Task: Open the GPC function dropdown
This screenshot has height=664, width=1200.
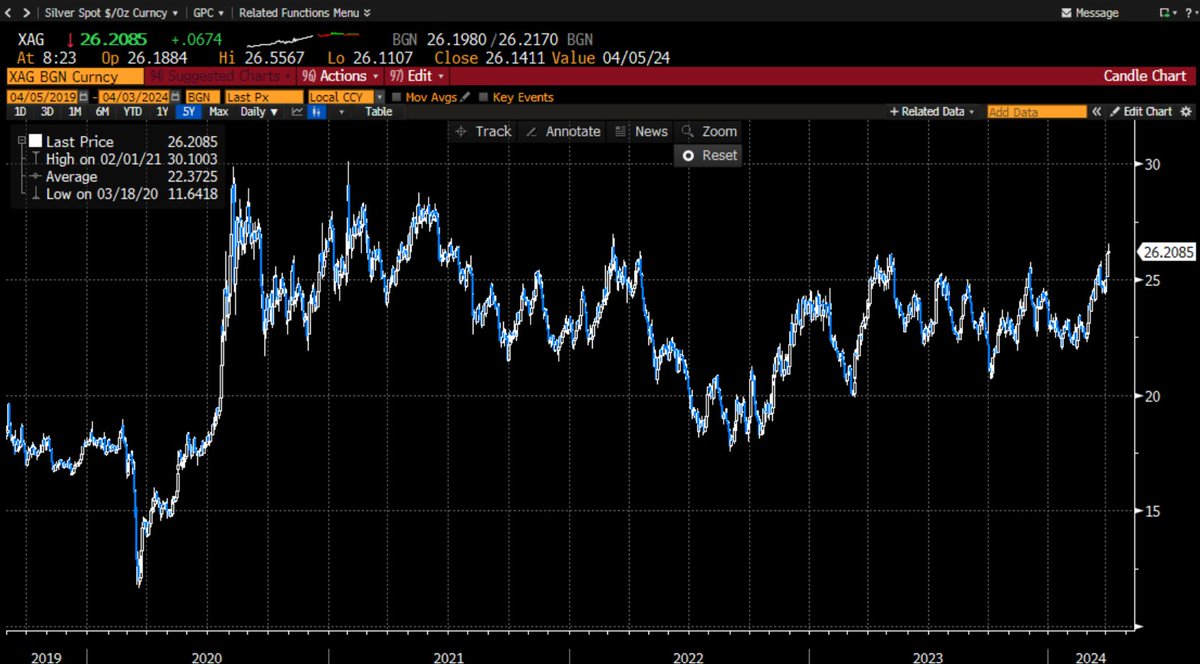Action: pyautogui.click(x=208, y=13)
